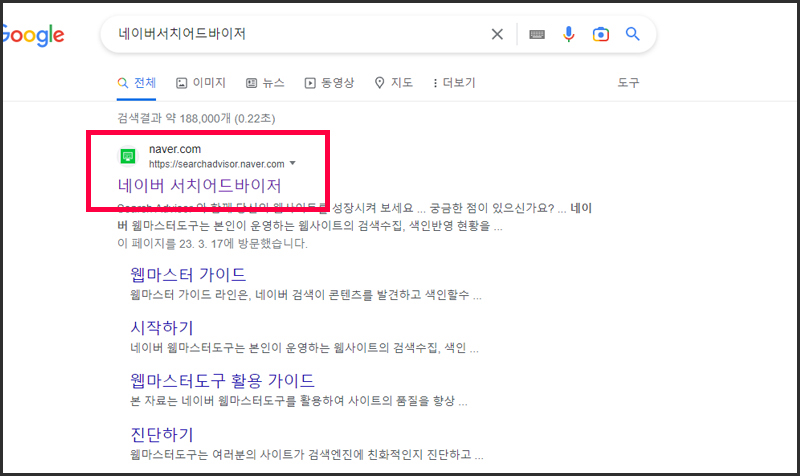Search by image with the camera icon
The image size is (800, 476).
click(x=601, y=34)
